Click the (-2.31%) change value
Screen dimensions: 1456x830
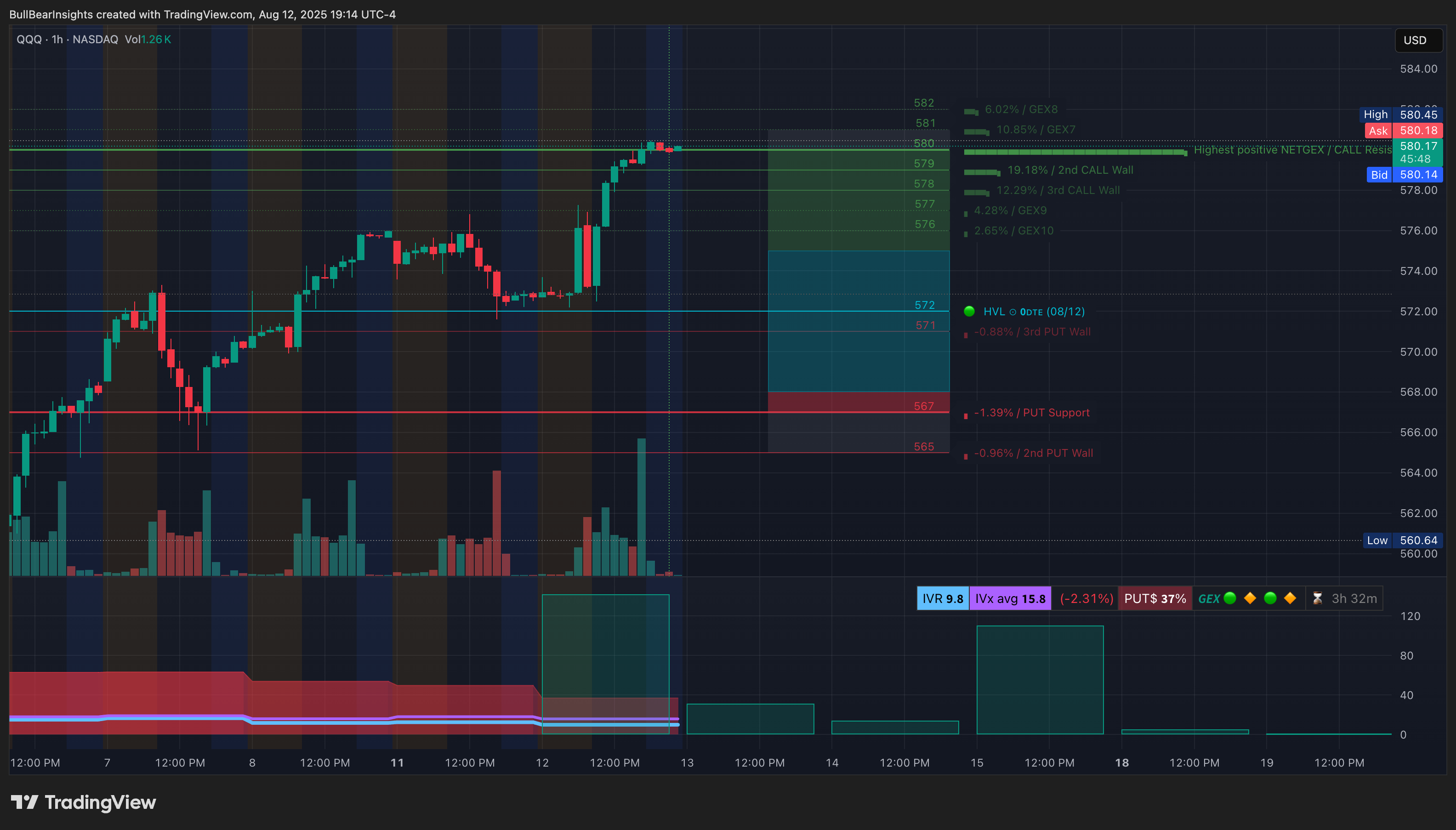coord(1086,598)
